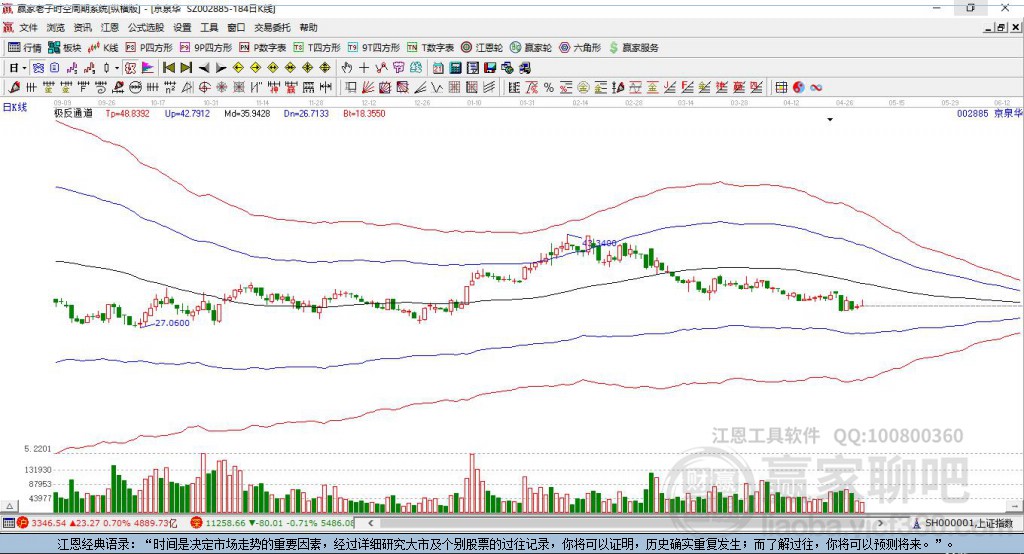The width and height of the screenshot is (1024, 554).
Task: Select the Gann fan lines tool
Action: coord(368,88)
